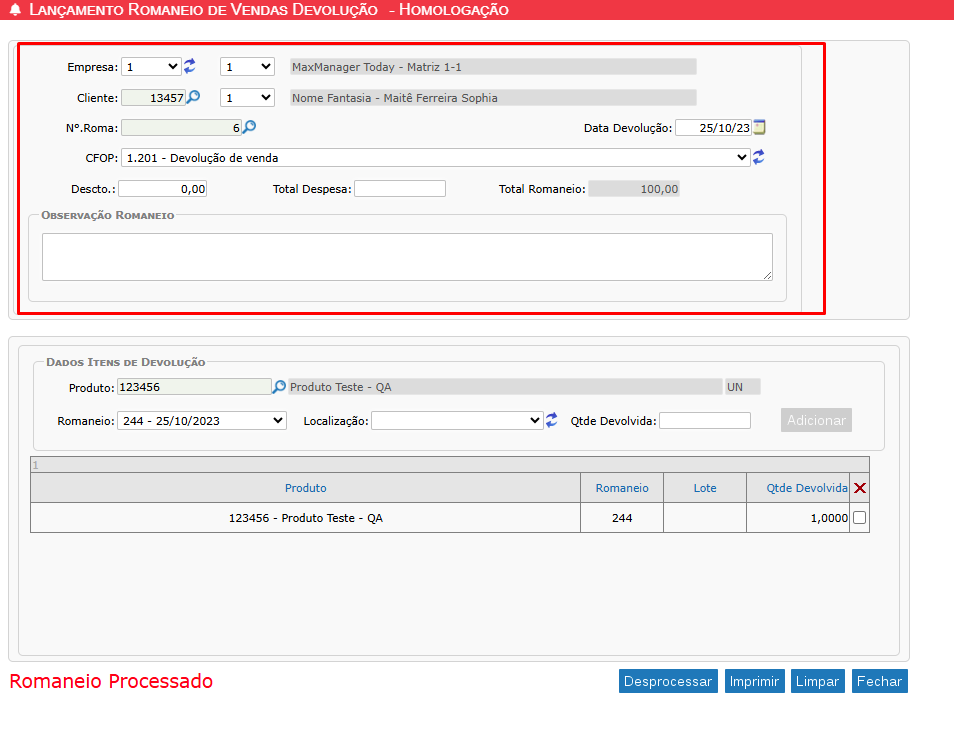The height and width of the screenshot is (735, 954).
Task: Click the Produto search magnifier icon
Action: [279, 386]
